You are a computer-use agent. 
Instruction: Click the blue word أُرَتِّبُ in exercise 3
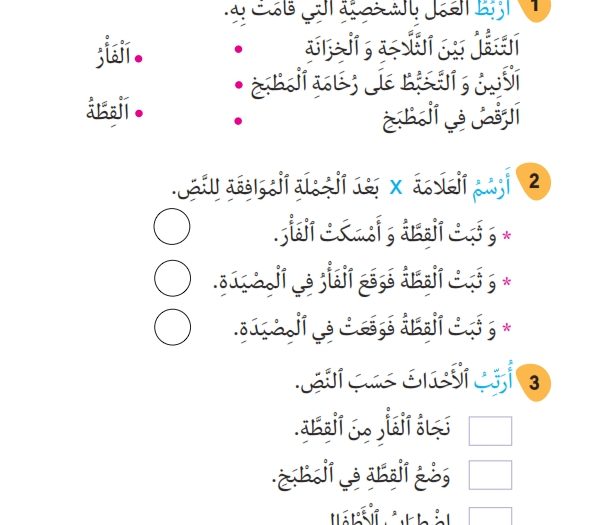(x=493, y=380)
